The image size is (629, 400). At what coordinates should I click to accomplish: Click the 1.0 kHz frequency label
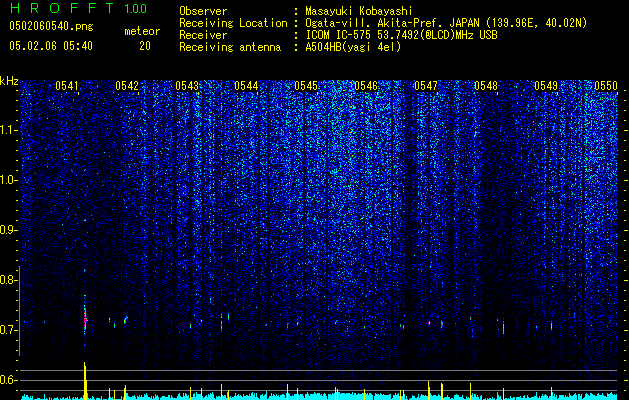8,180
